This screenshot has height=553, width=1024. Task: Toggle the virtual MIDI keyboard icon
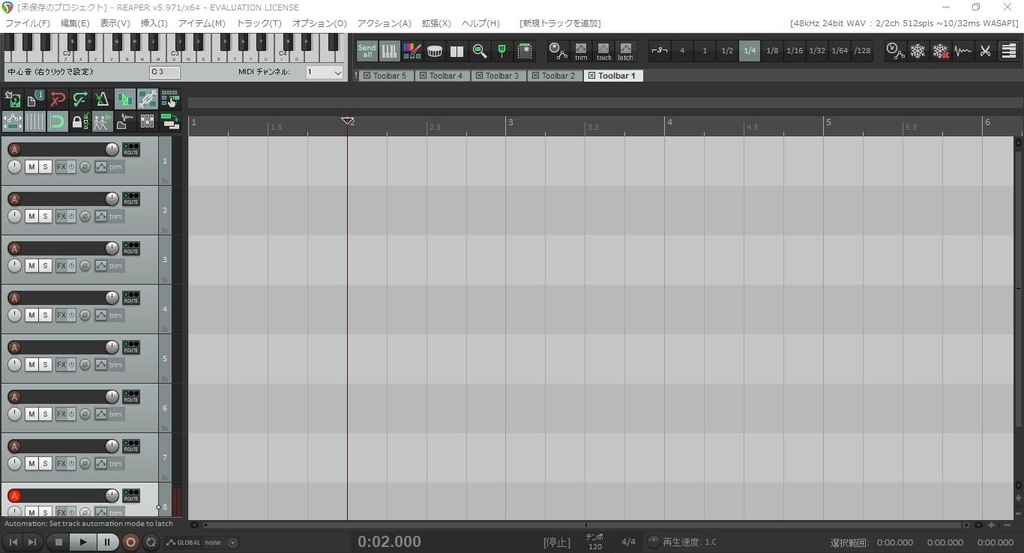click(389, 50)
